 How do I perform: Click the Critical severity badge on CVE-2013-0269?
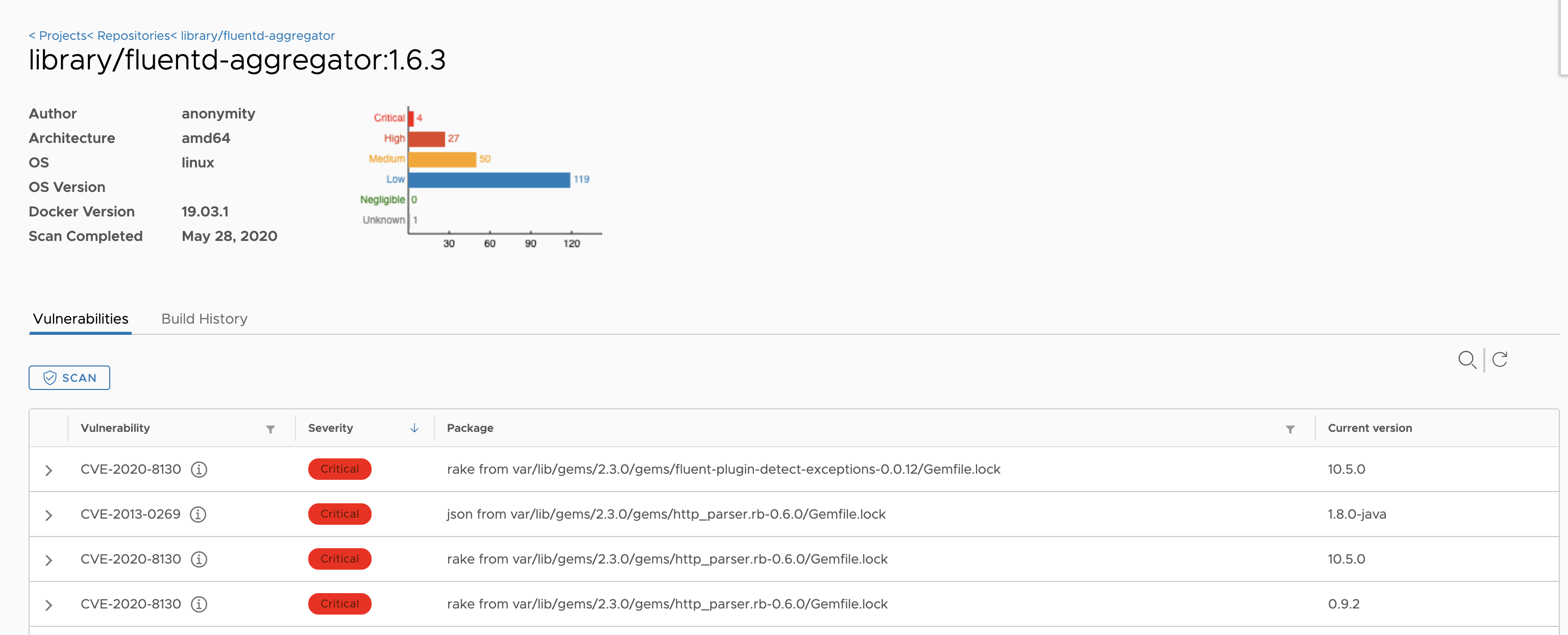339,514
